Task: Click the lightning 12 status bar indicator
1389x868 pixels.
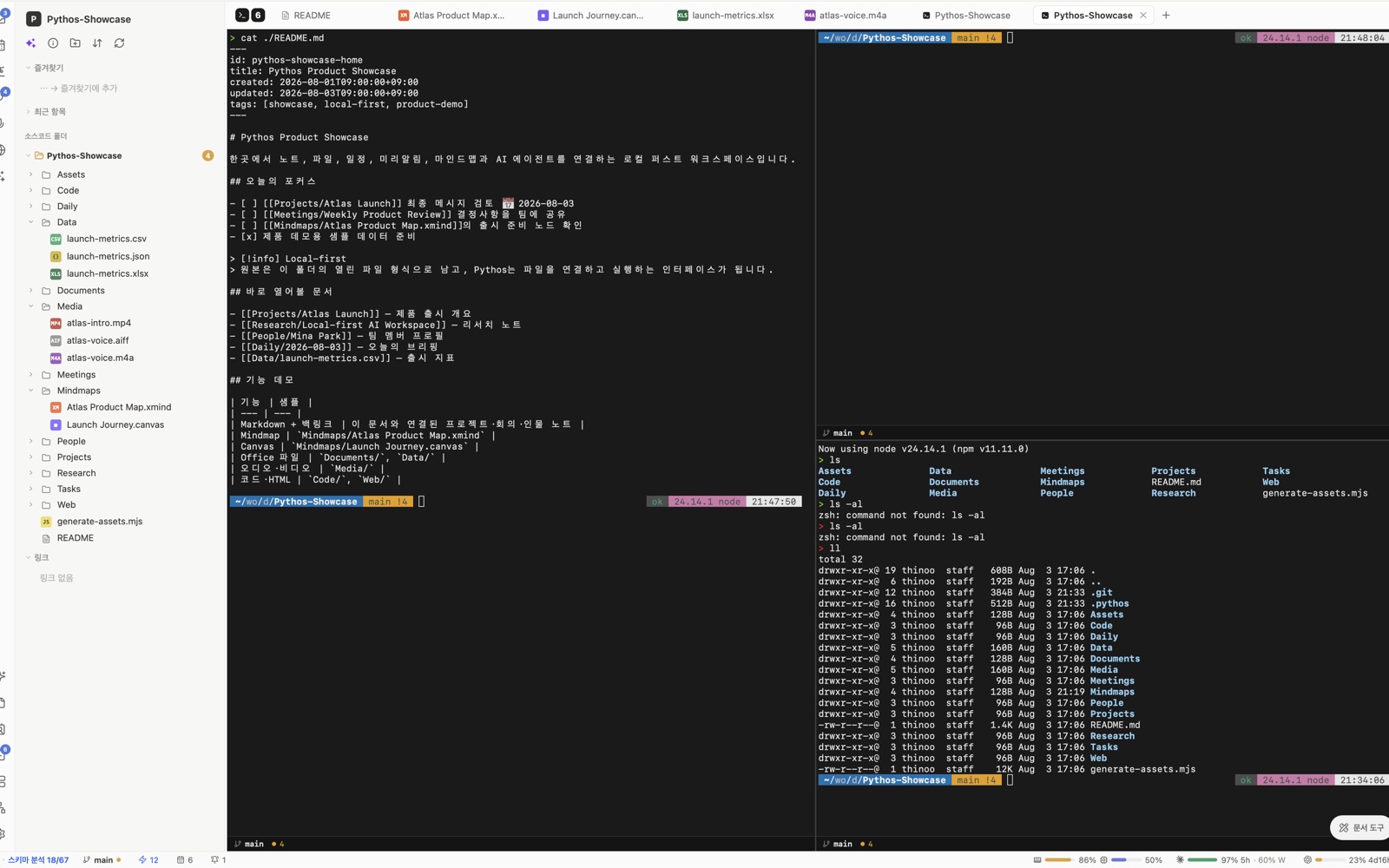Action: pyautogui.click(x=148, y=860)
